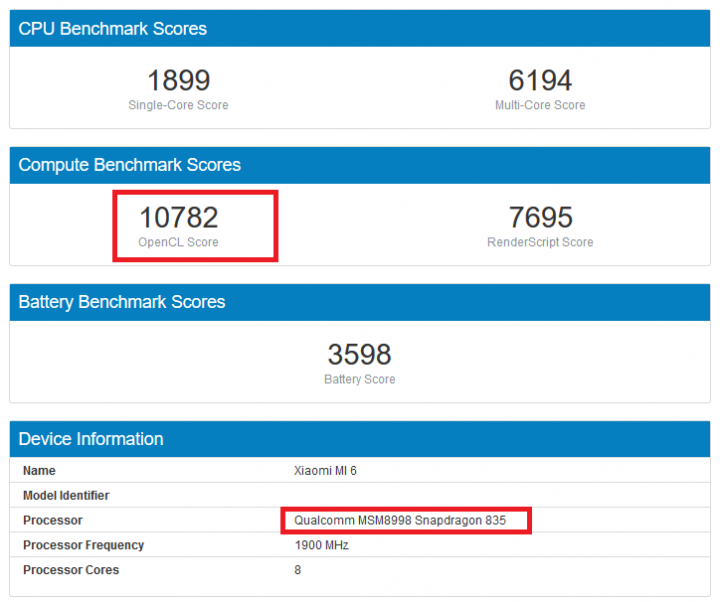
Task: Click the Device Information header
Action: pyautogui.click(x=360, y=439)
